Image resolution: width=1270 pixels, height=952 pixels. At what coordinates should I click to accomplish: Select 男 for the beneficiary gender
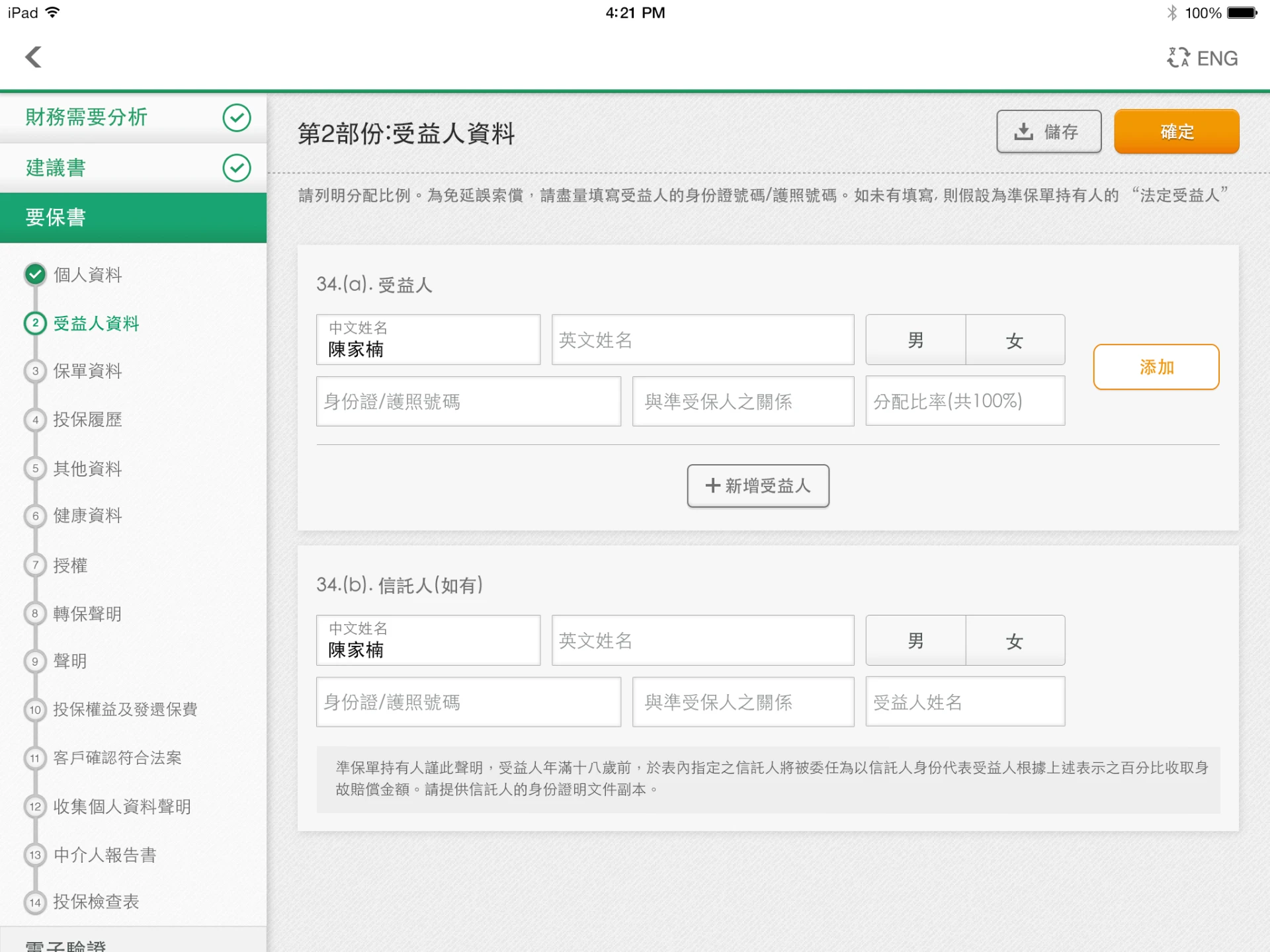tap(915, 340)
